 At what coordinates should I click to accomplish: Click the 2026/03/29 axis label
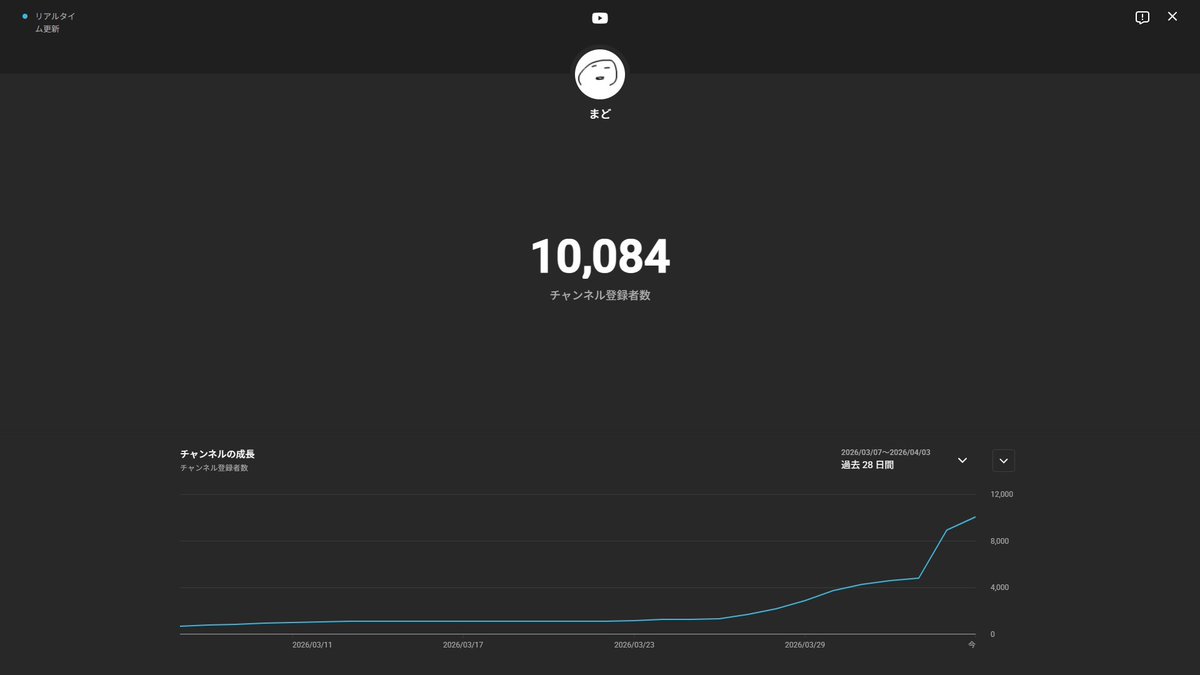click(805, 645)
